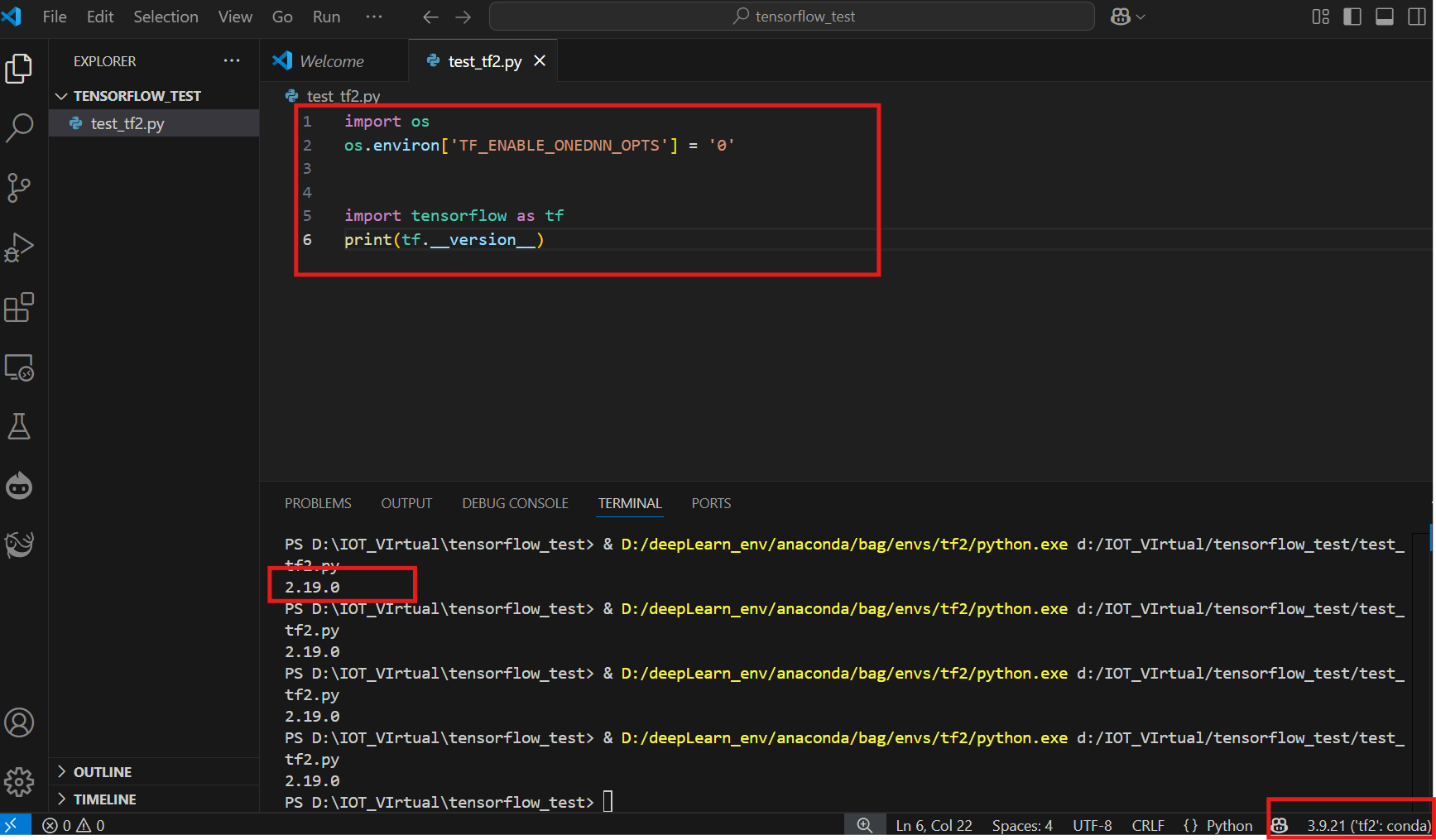Click the tensorflow_test command center search
Viewport: 1436px width, 840px height.
(x=792, y=17)
